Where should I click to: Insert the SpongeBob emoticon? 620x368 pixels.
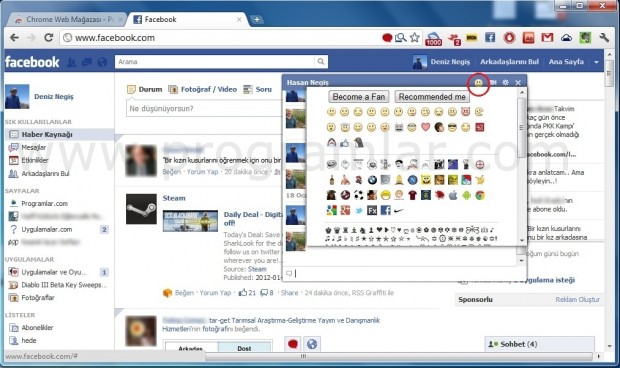425,180
